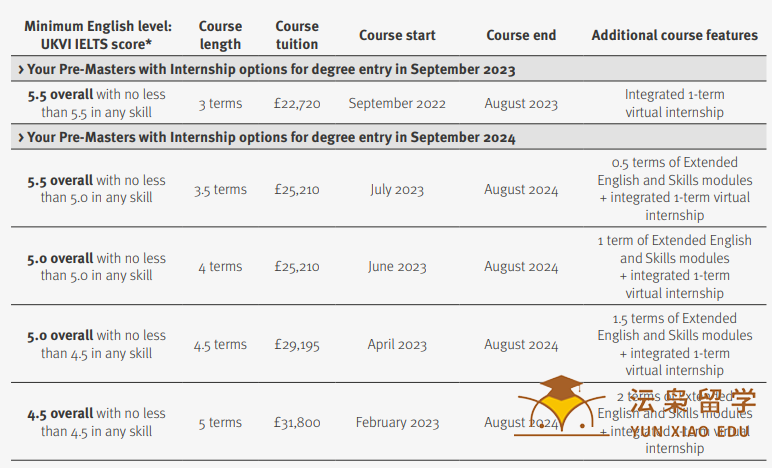This screenshot has height=468, width=772.
Task: Click the chevron before September 2024 section
Action: 21,138
